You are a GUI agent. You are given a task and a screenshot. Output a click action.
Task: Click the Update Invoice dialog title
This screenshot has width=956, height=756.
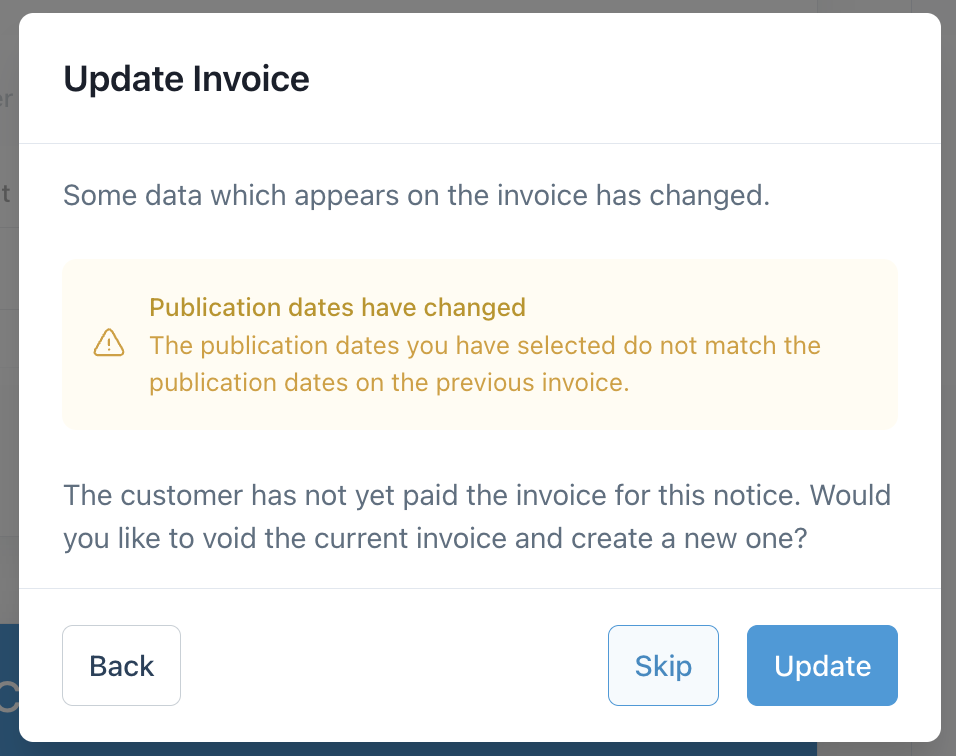pos(186,79)
